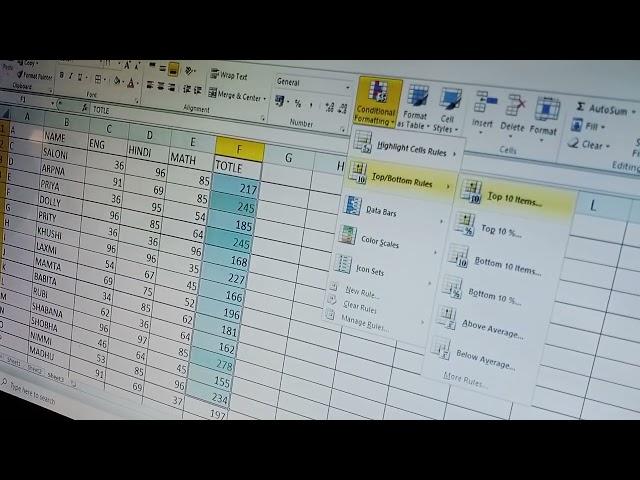
Task: Select column F header
Action: click(x=240, y=149)
